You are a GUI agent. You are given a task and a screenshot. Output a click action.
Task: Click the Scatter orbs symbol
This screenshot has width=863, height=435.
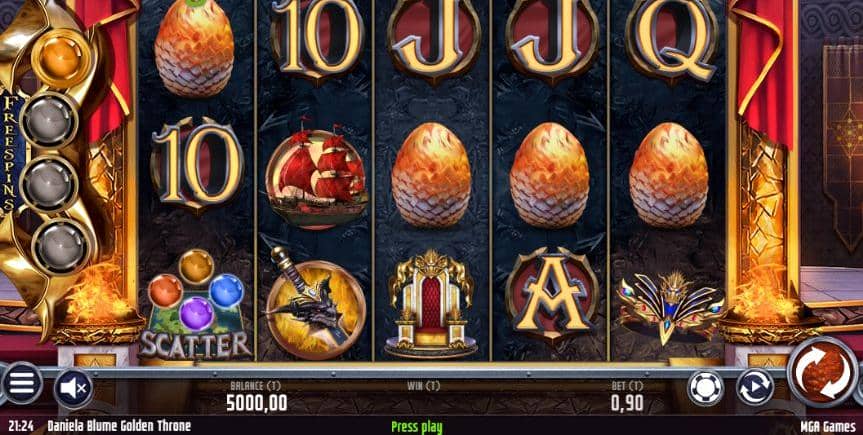195,304
